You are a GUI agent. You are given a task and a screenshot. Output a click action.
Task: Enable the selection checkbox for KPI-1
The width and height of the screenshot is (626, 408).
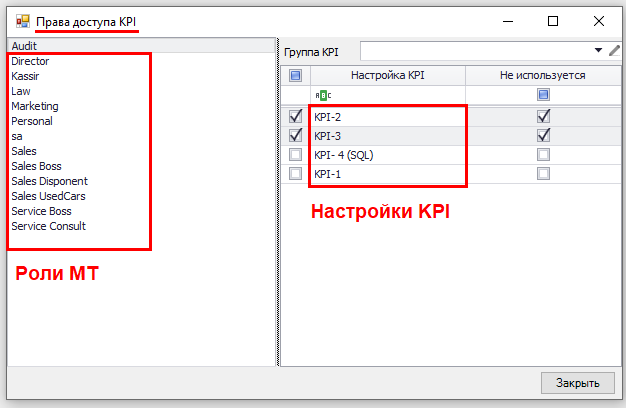(295, 174)
